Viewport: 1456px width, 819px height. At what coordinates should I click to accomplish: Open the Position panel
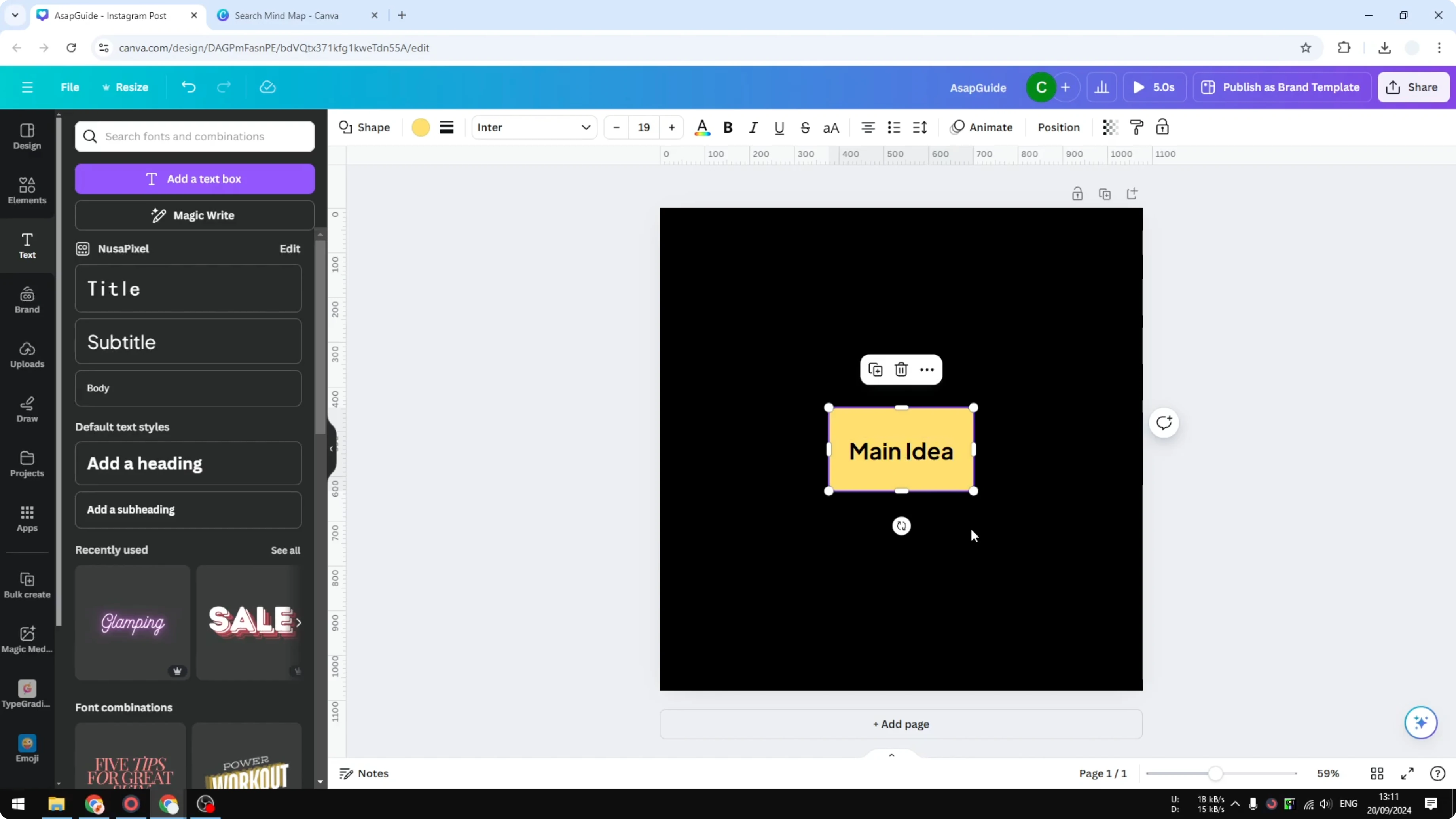click(1059, 127)
